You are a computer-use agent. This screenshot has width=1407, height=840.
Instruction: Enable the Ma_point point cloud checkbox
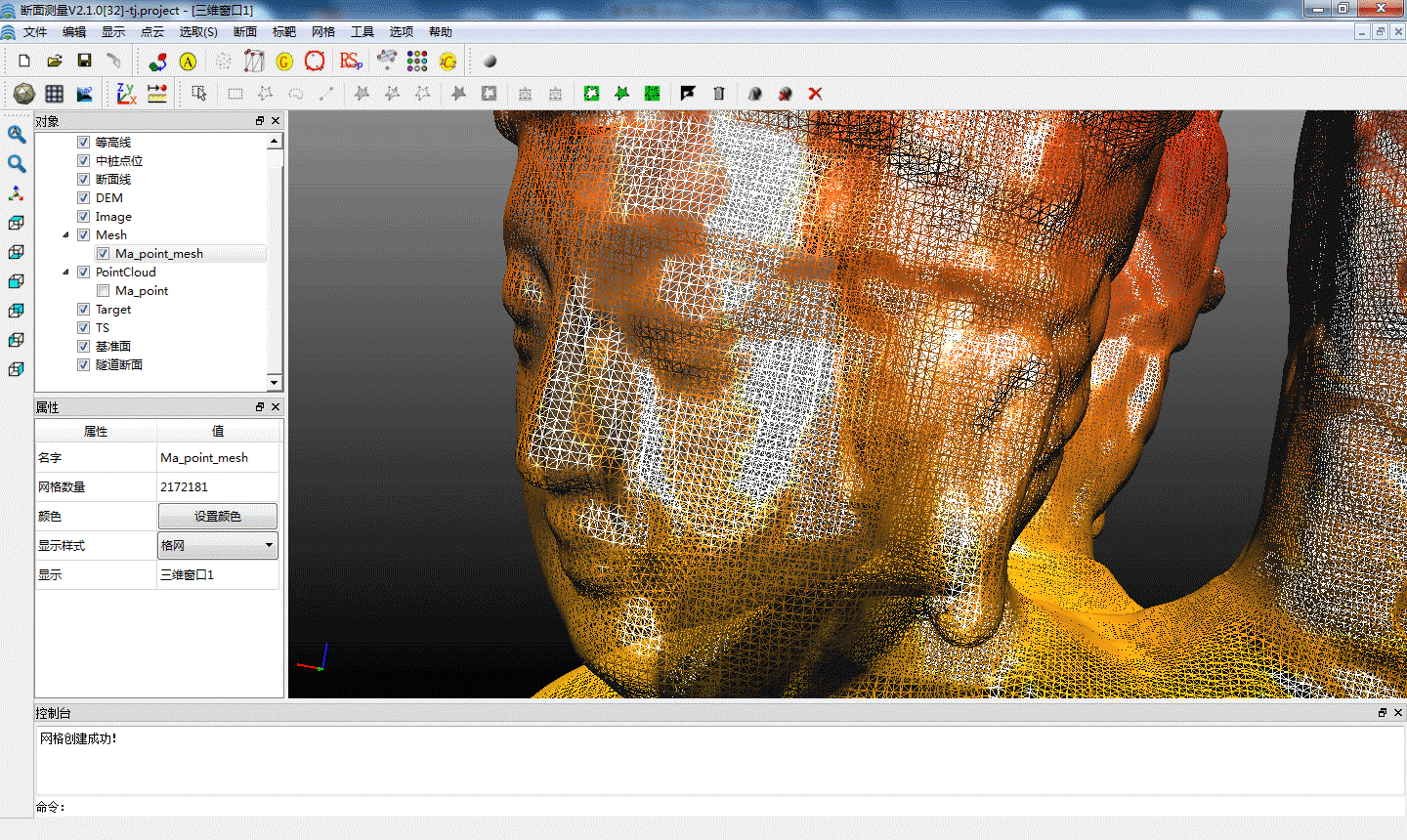[x=104, y=291]
